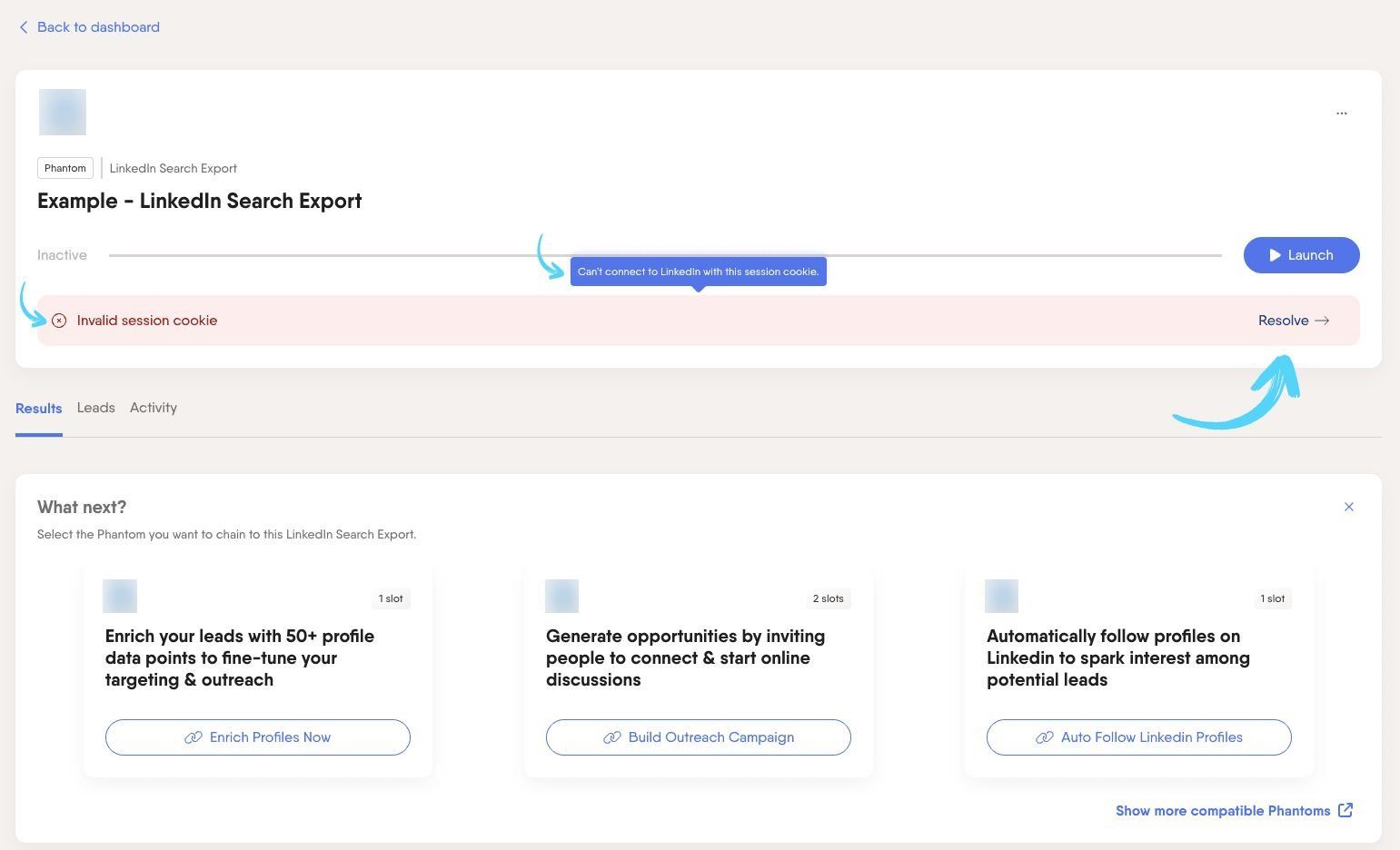Screen dimensions: 1400x850
Task: Click Enrich Profiles Now button
Action: (258, 737)
